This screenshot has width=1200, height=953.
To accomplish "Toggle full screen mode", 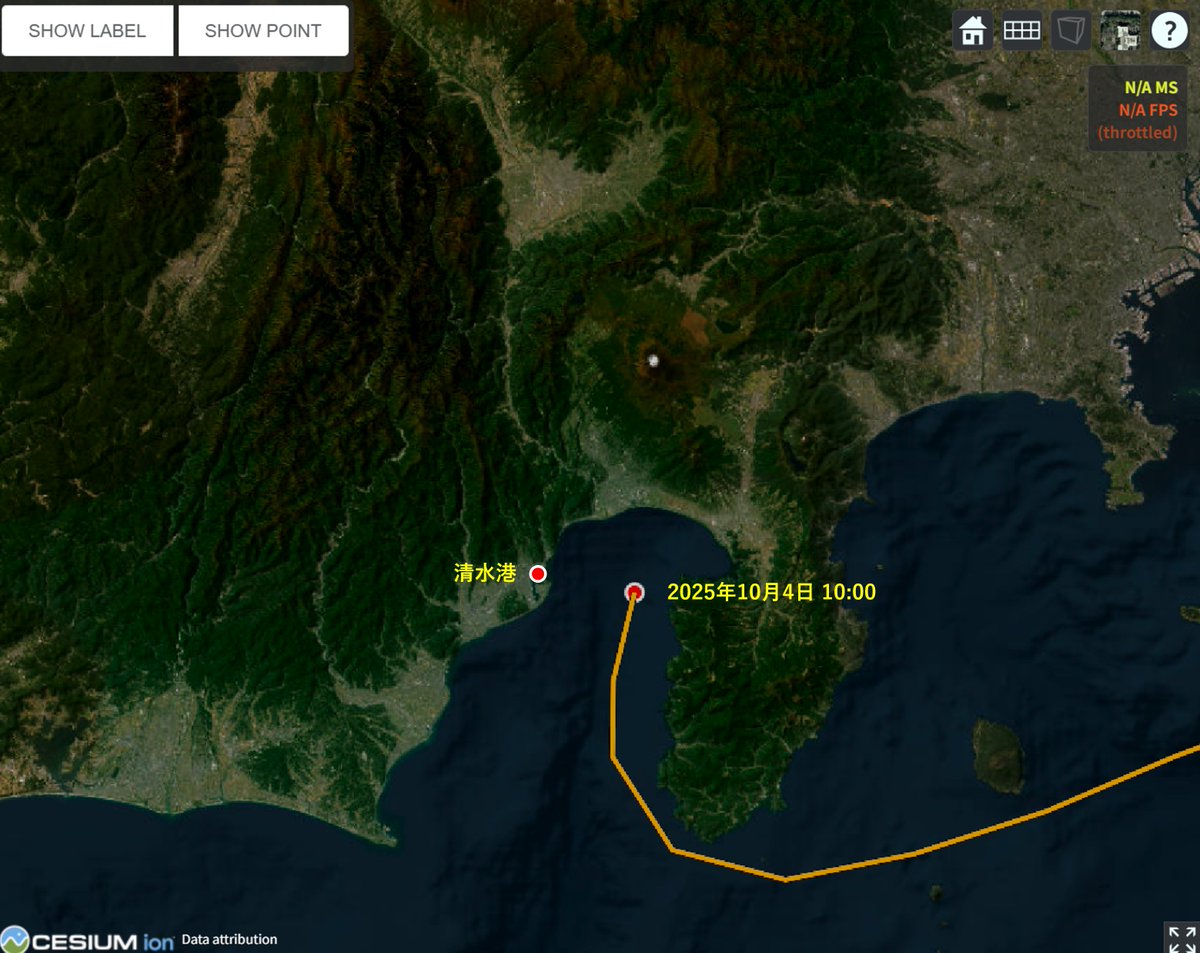I will point(1182,938).
